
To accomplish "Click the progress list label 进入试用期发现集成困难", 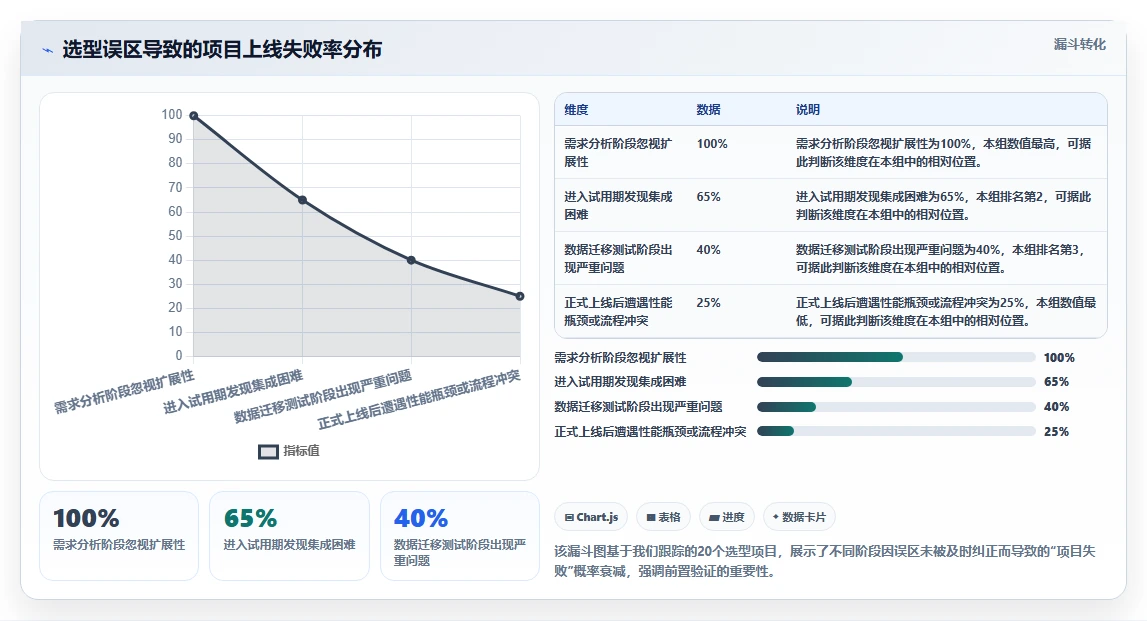I will coord(620,382).
